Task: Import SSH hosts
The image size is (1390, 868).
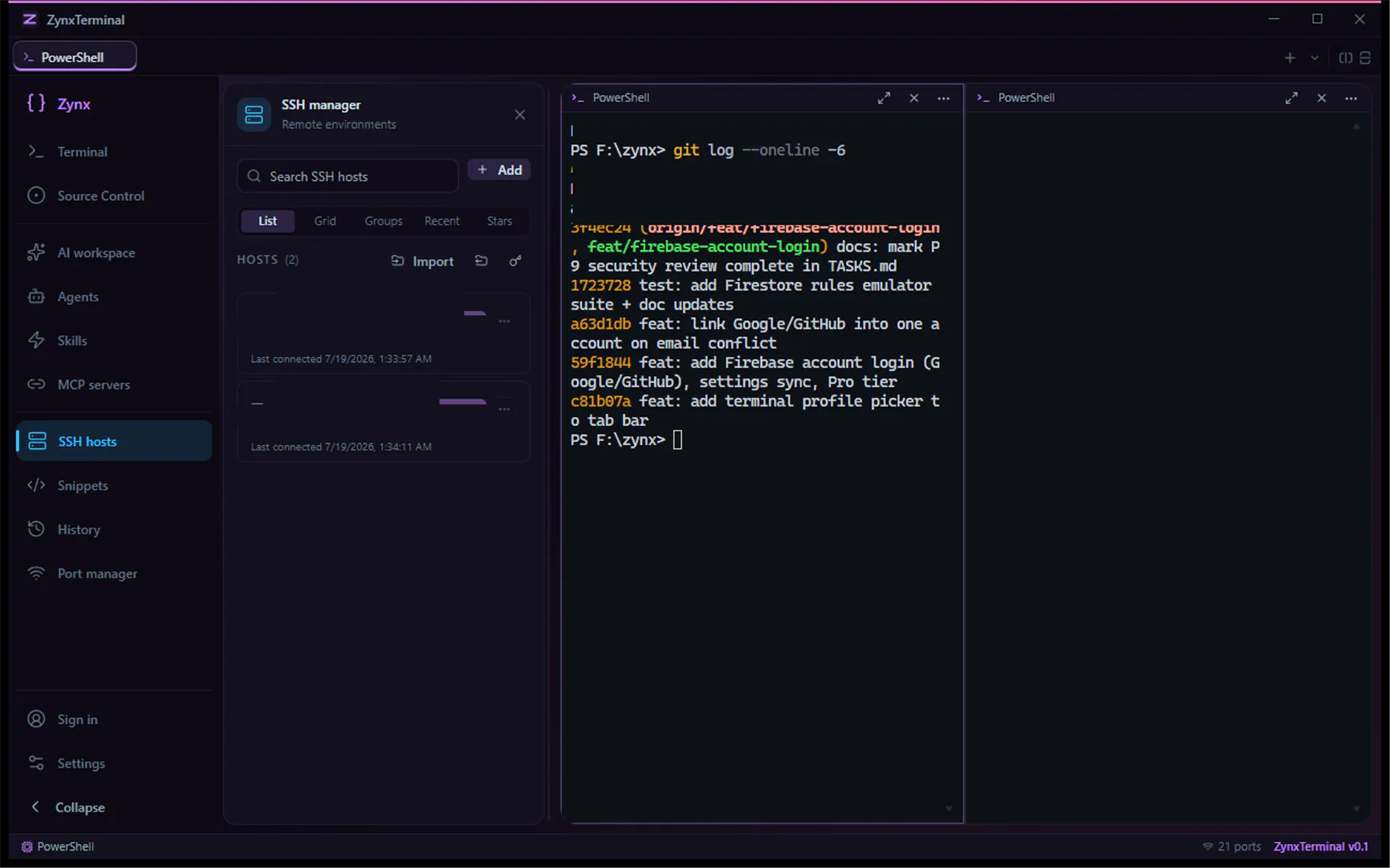Action: [x=422, y=261]
